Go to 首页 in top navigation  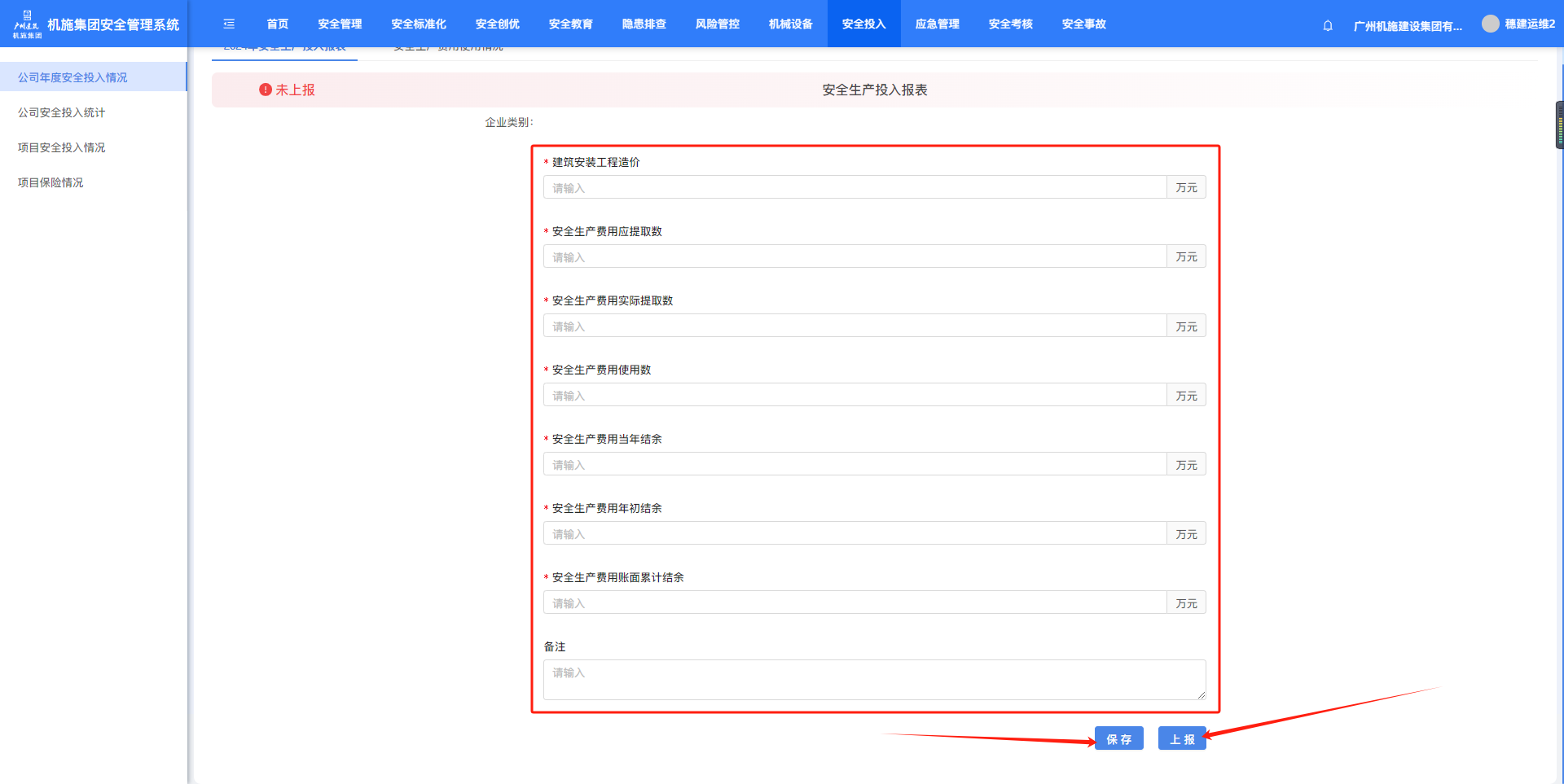pos(278,24)
